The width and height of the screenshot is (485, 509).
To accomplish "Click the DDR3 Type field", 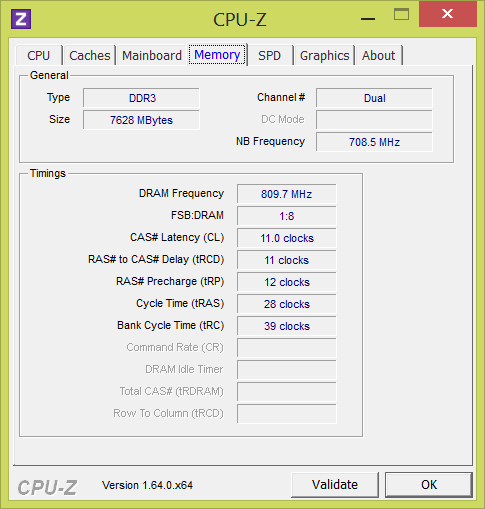I will pos(141,98).
